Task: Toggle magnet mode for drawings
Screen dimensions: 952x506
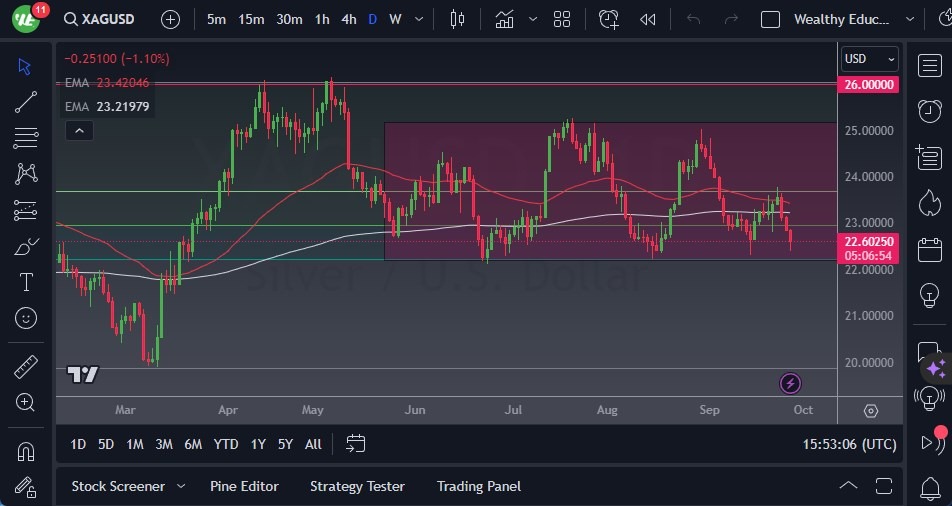Action: [26, 451]
